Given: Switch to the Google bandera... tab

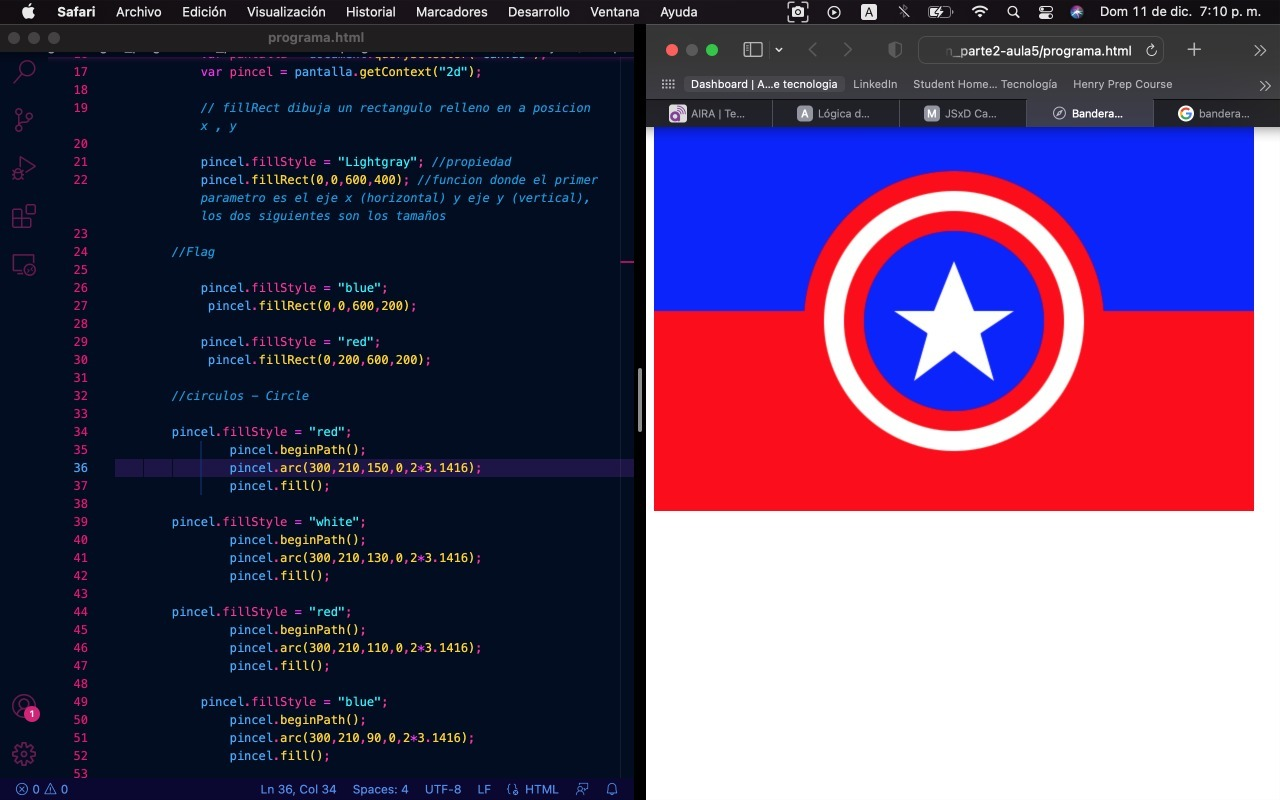Looking at the screenshot, I should 1215,114.
